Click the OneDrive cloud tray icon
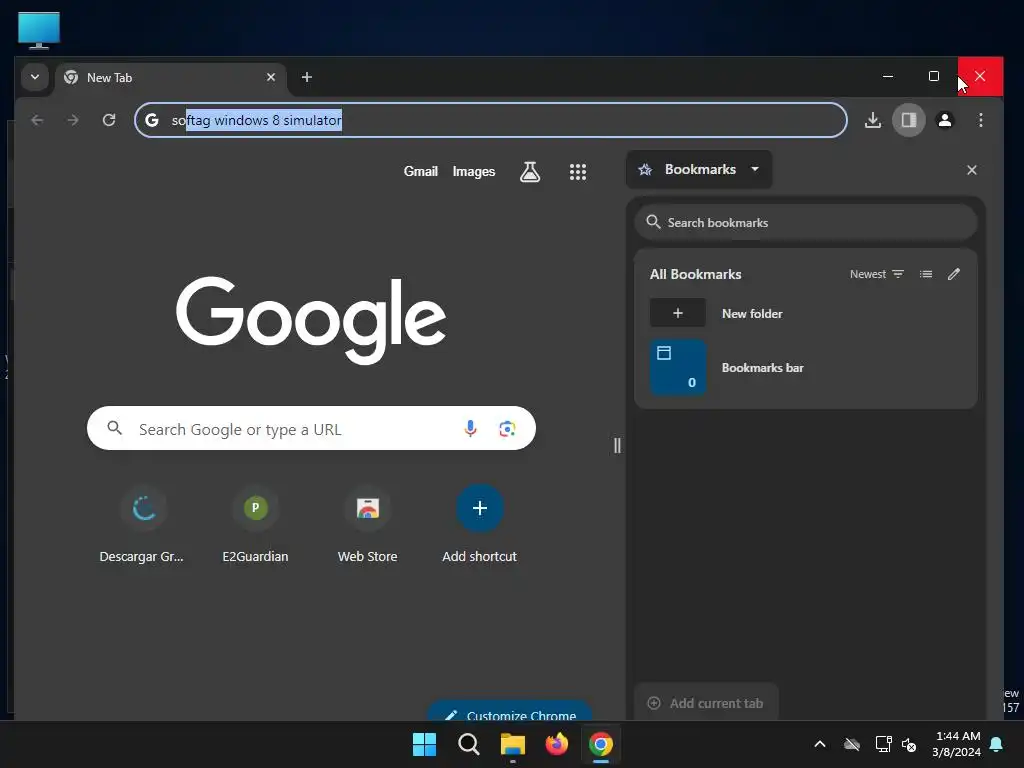 852,744
